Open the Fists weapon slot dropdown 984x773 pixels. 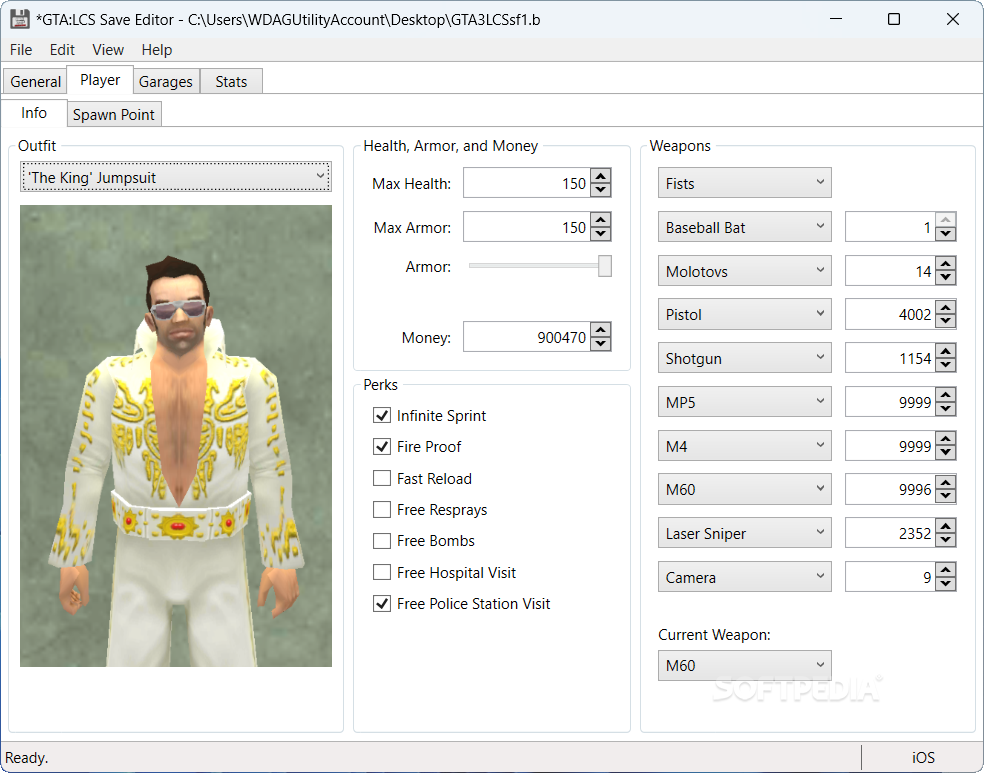click(x=744, y=183)
